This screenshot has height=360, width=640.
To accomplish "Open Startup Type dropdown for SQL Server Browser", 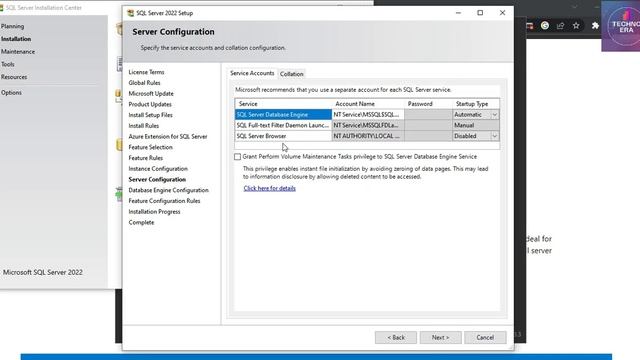I will [x=494, y=136].
